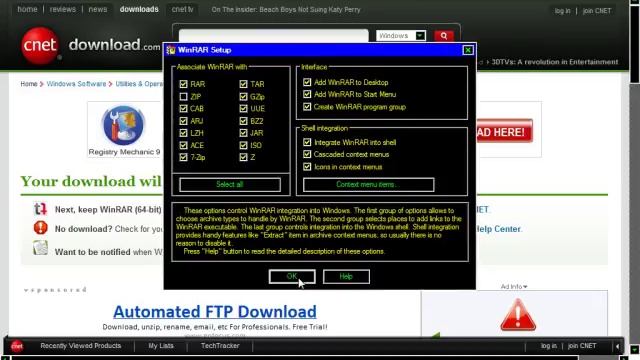This screenshot has width=640, height=360.
Task: Click Home breadcrumb link
Action: [29, 84]
